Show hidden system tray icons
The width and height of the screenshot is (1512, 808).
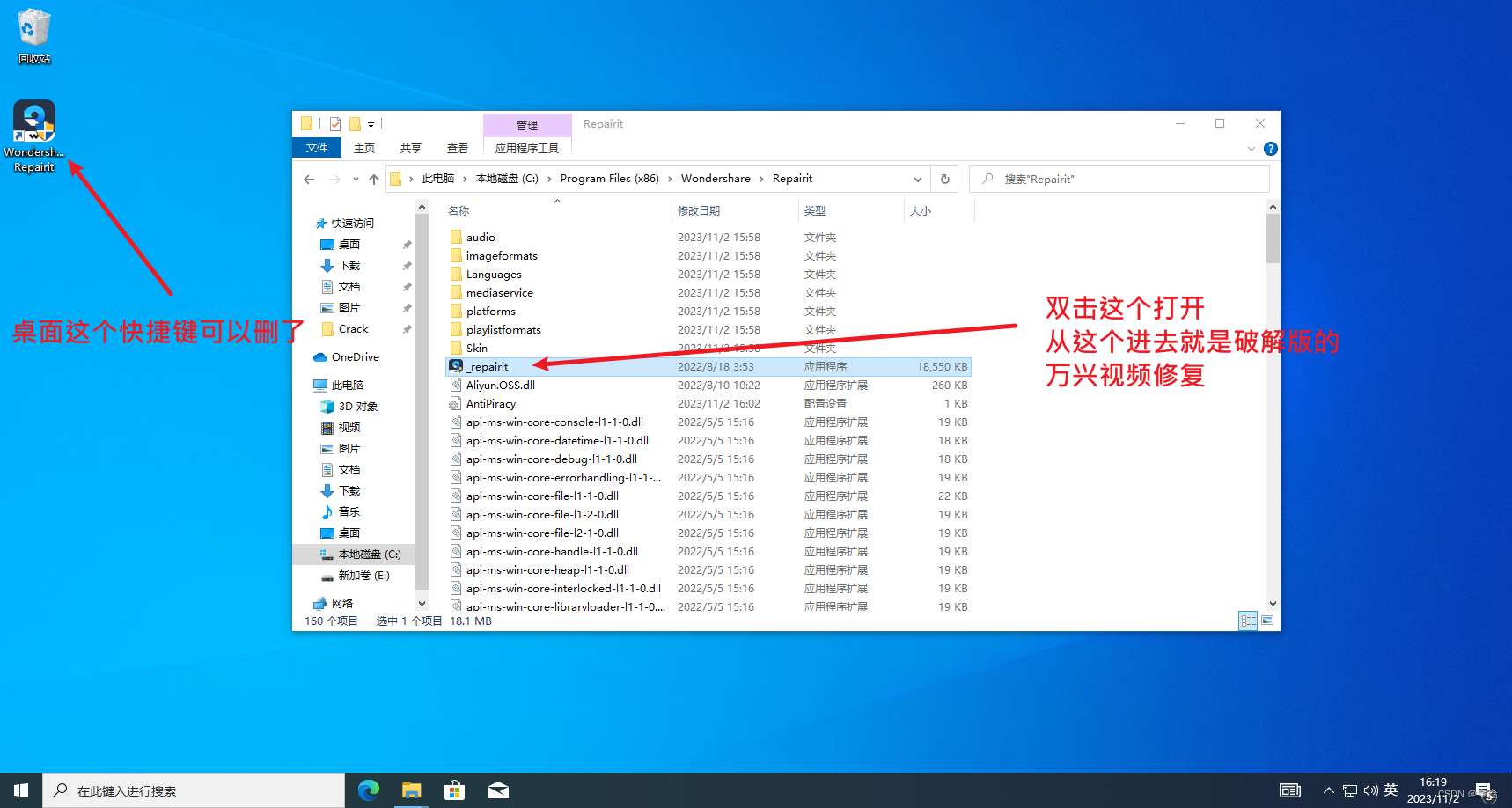pos(1328,790)
